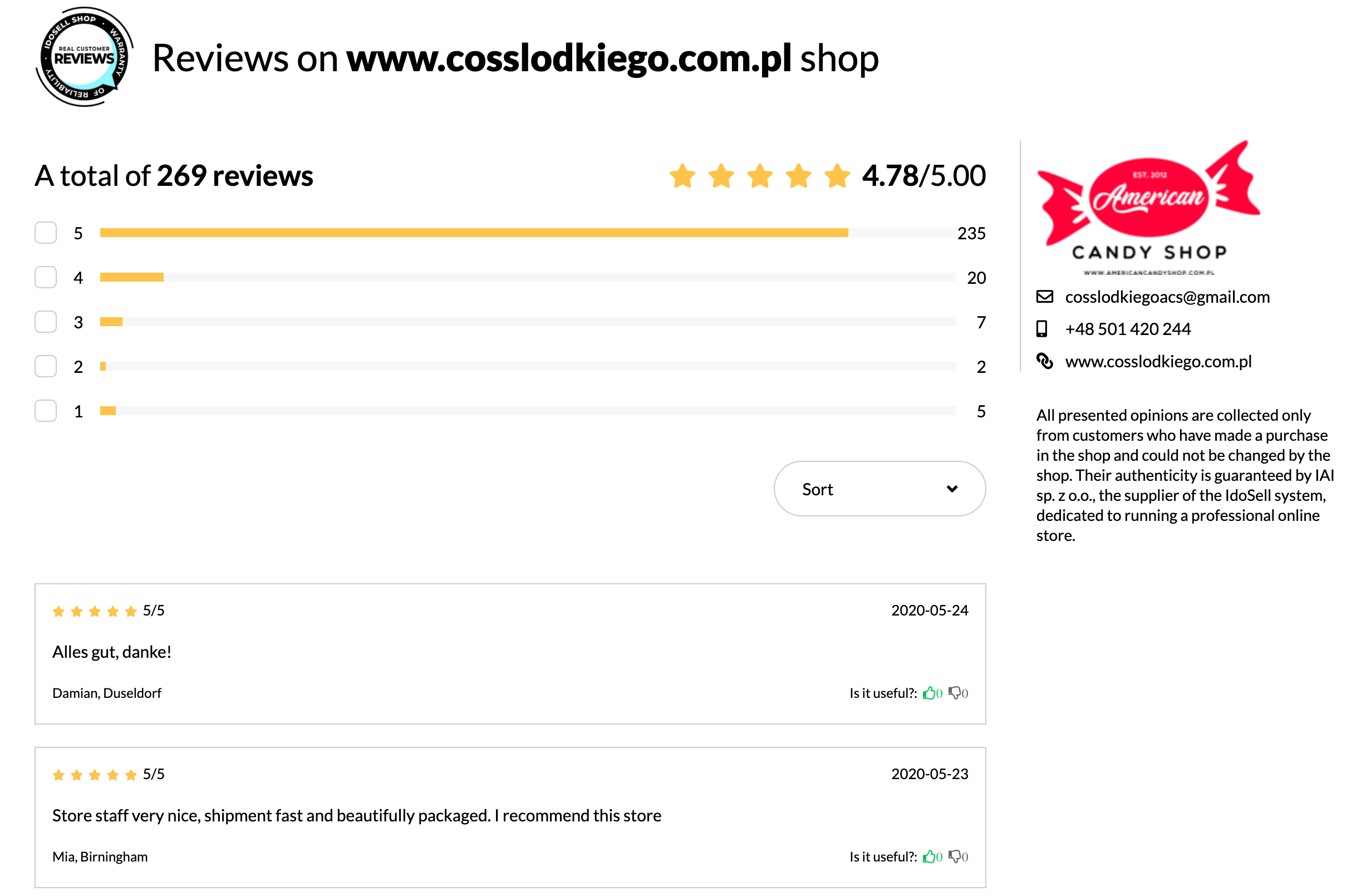Check the 4-star filter checkbox
1356x896 pixels.
[x=46, y=277]
